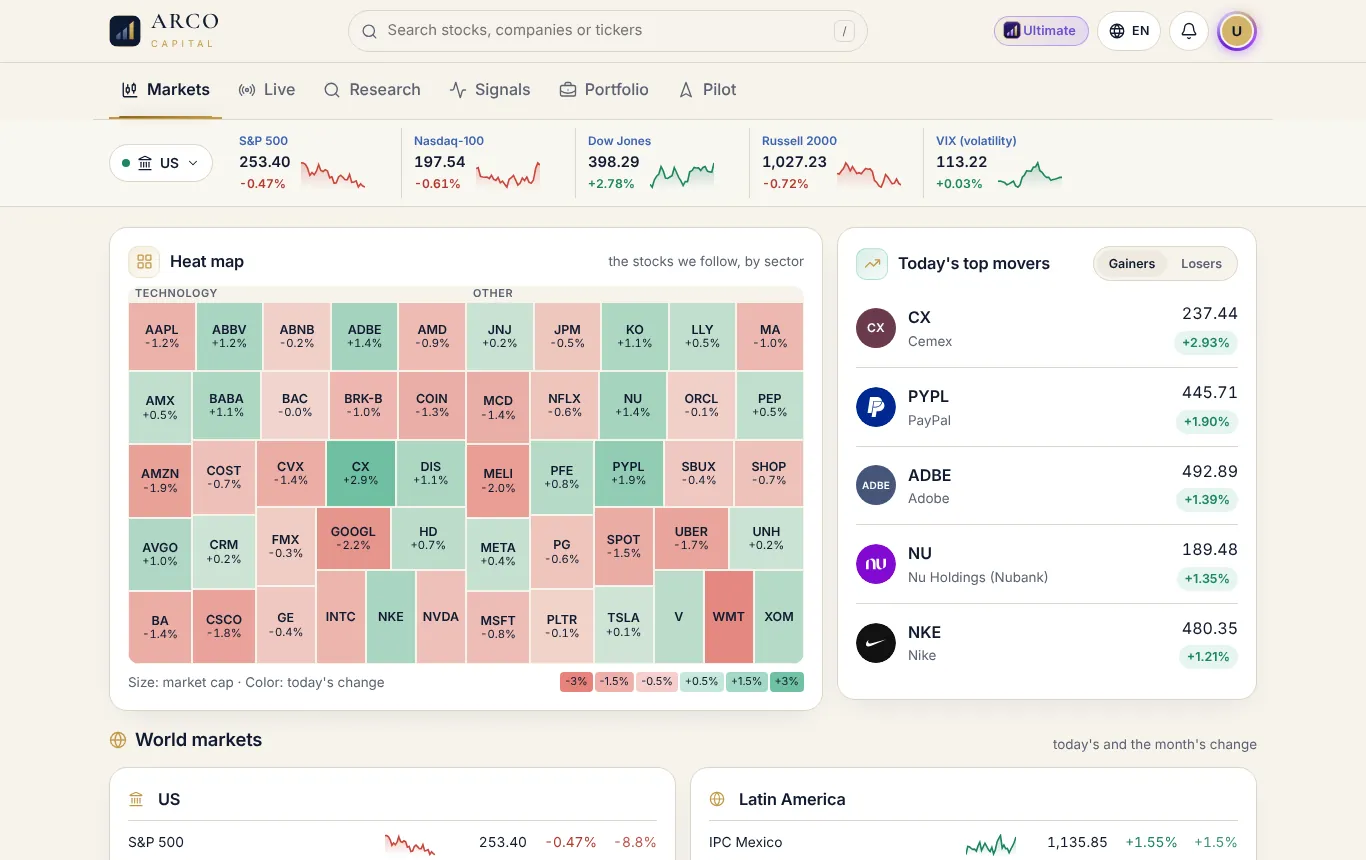Show Gainers in top movers
The height and width of the screenshot is (860, 1366).
pyautogui.click(x=1131, y=264)
